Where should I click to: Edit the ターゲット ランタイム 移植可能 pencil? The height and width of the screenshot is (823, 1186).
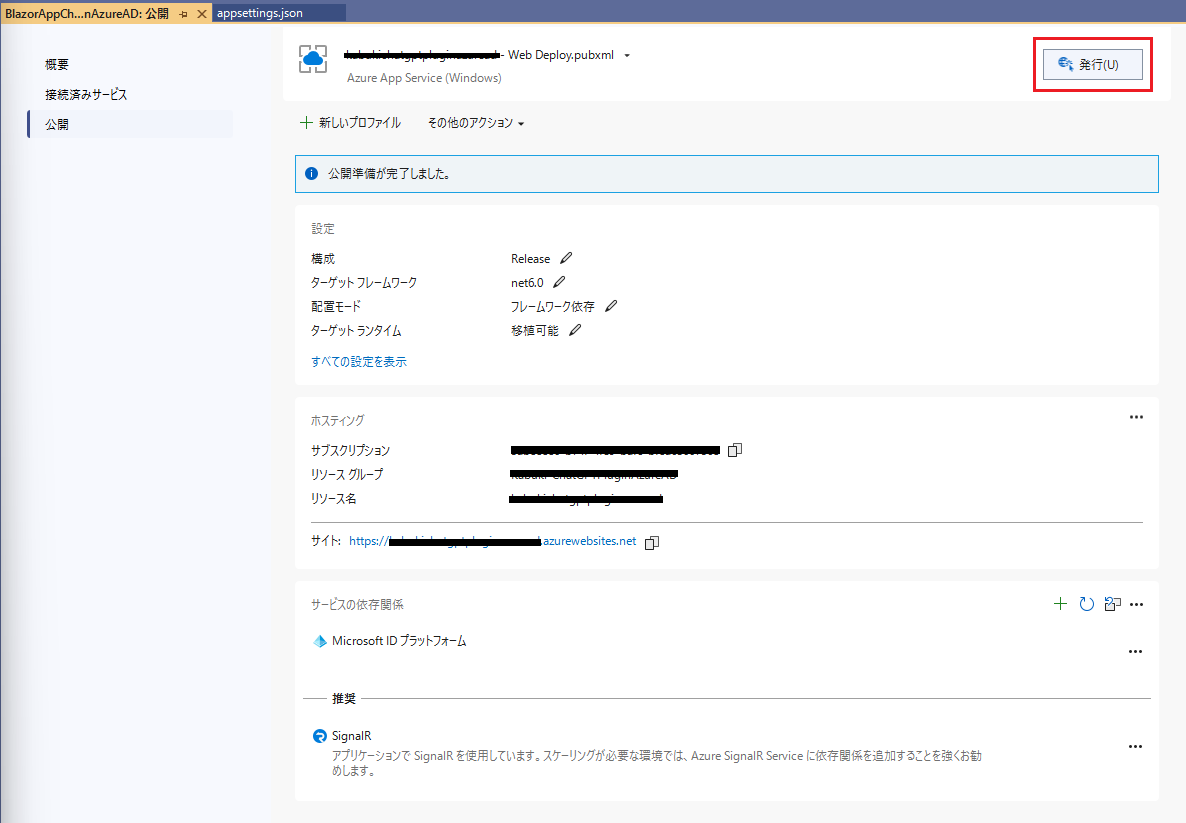click(575, 330)
